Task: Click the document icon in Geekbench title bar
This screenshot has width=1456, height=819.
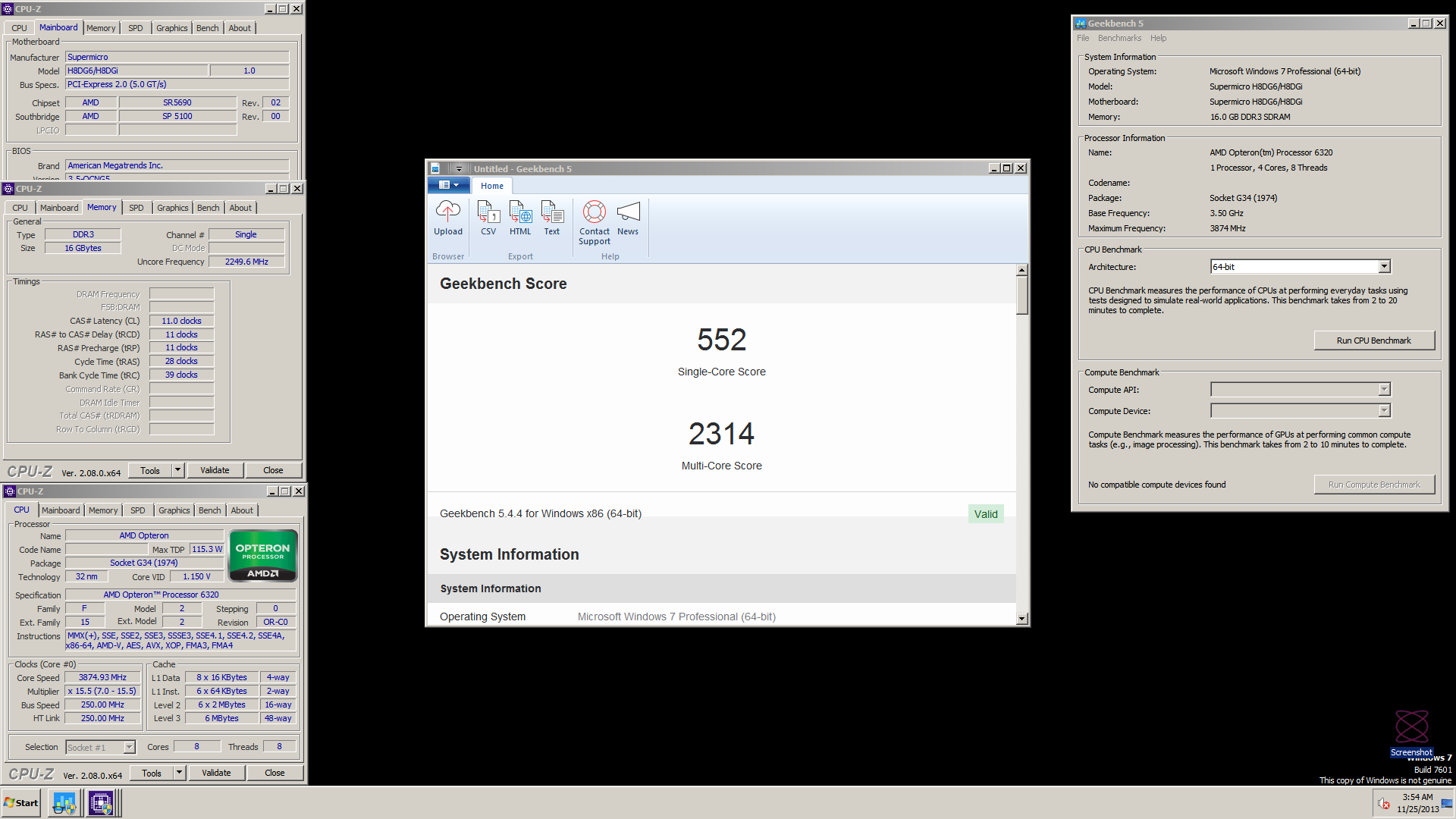Action: 435,169
